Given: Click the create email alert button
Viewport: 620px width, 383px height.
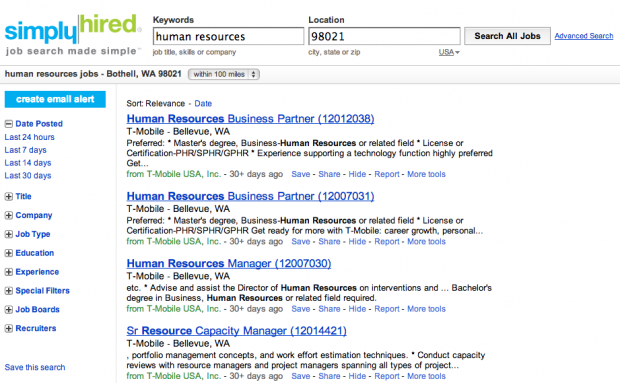Looking at the screenshot, I should (55, 99).
